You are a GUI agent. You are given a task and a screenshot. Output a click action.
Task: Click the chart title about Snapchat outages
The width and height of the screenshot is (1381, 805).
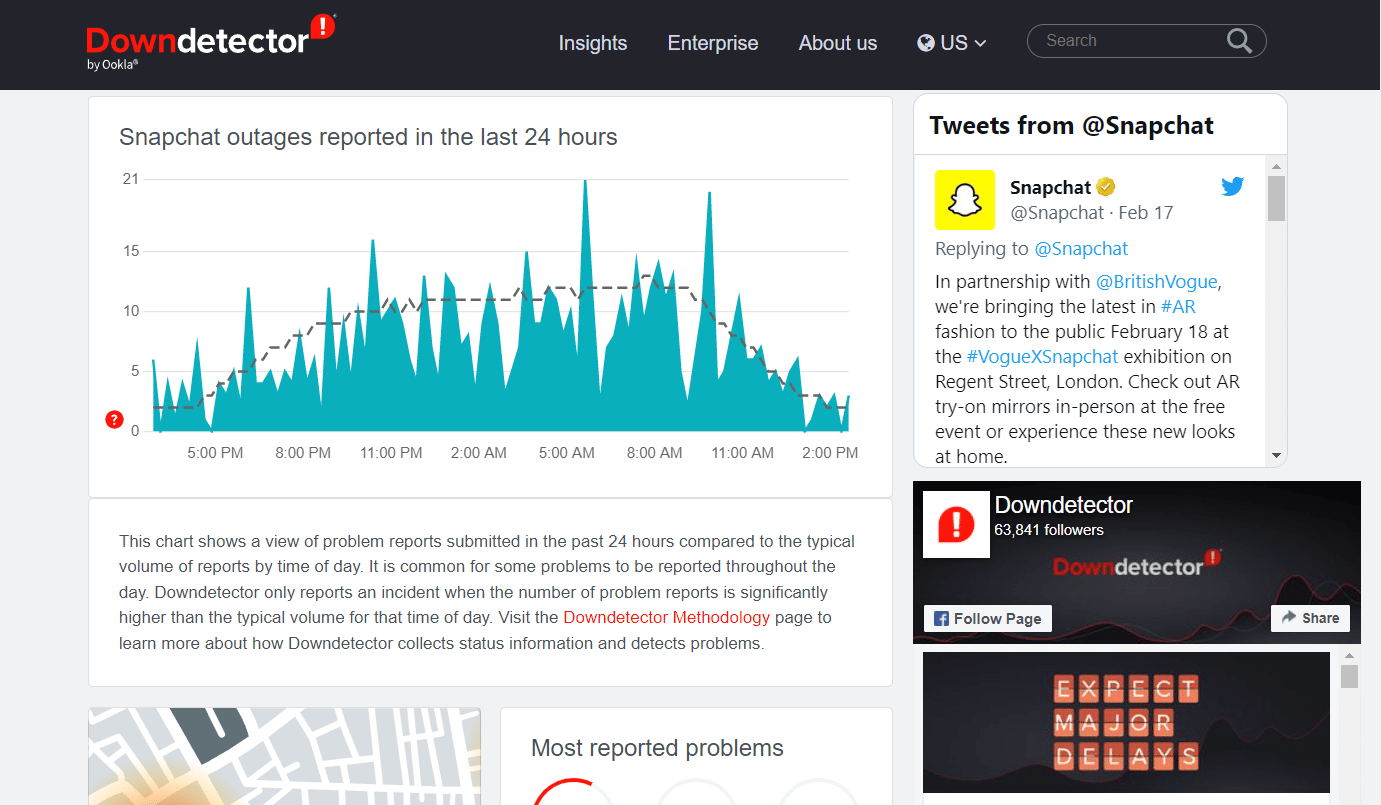(x=368, y=137)
